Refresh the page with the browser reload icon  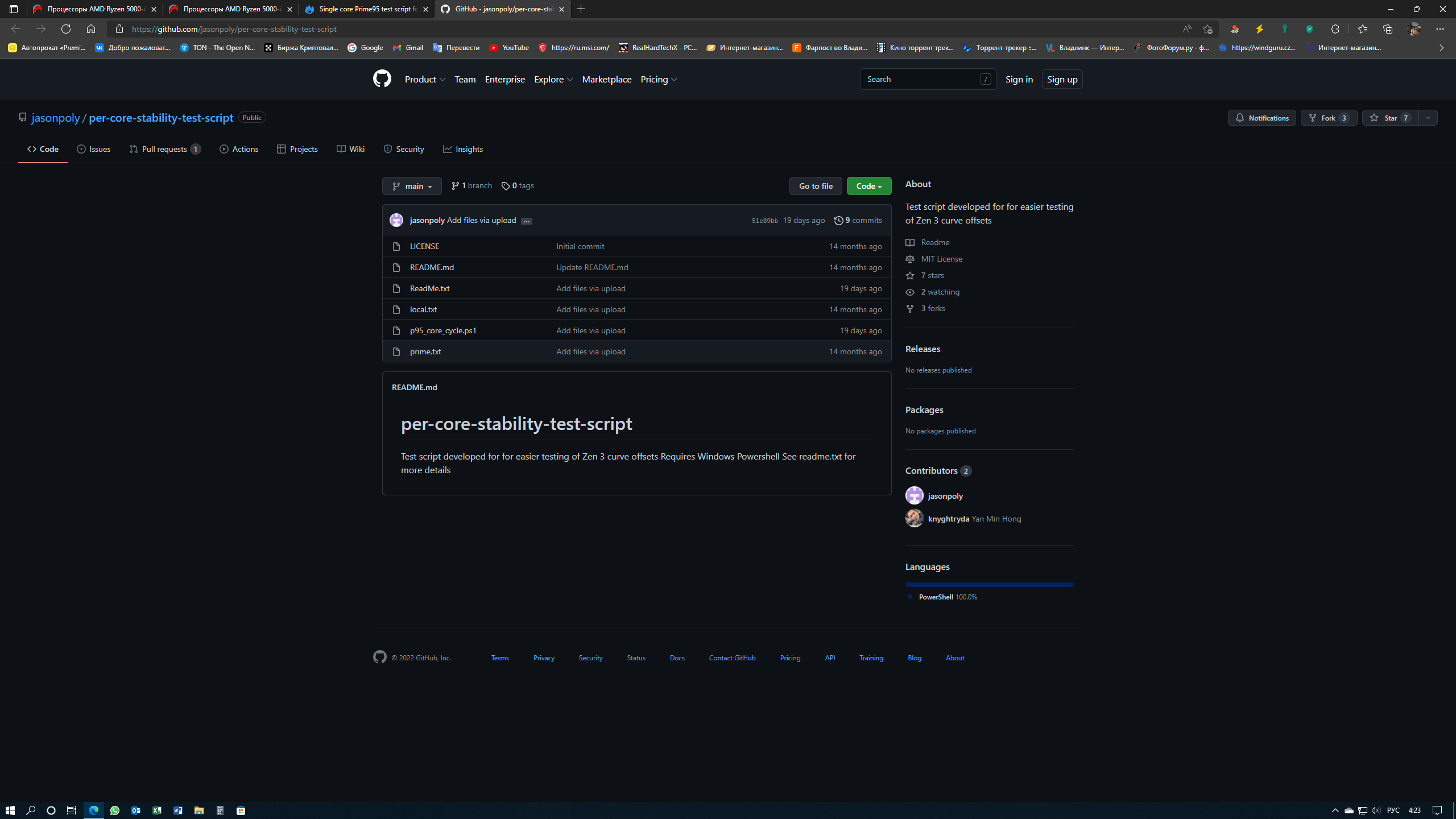pos(66,29)
